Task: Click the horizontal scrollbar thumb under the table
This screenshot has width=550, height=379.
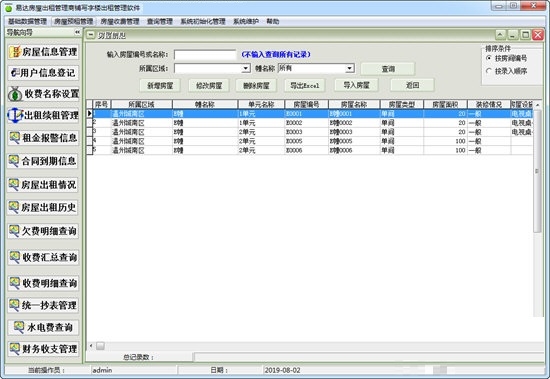Action: point(100,346)
